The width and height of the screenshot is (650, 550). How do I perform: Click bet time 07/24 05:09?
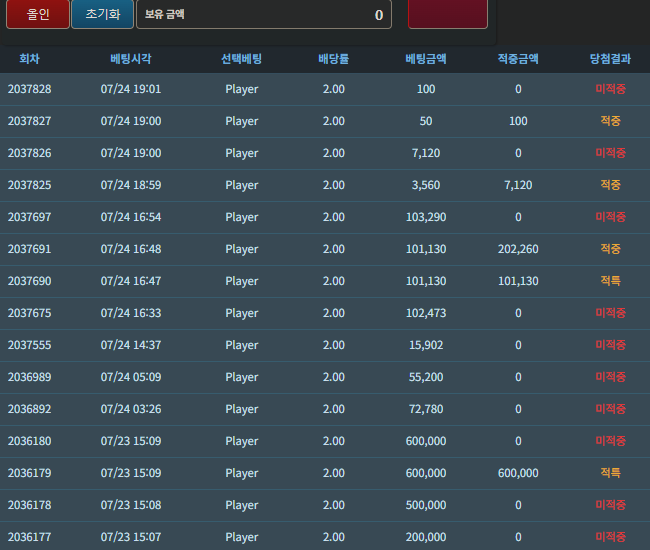pos(131,377)
